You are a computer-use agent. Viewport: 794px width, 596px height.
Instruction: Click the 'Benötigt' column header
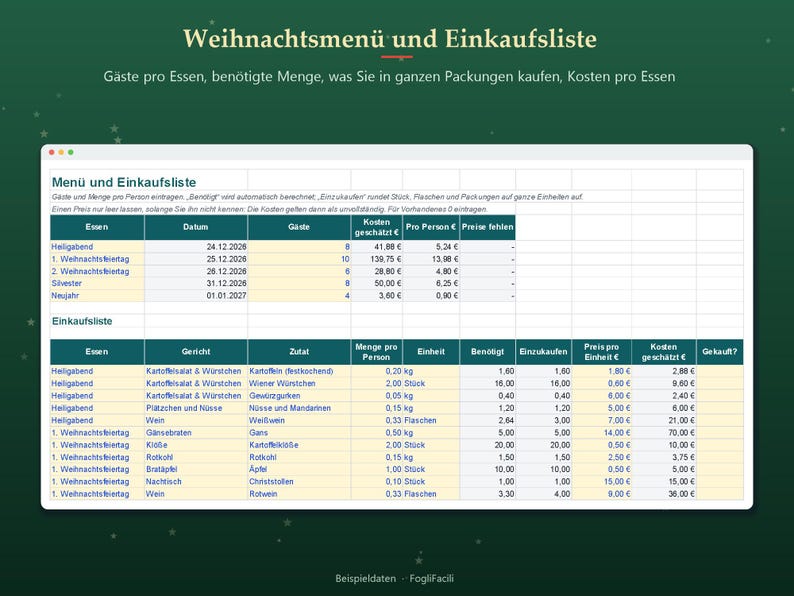[x=488, y=352]
